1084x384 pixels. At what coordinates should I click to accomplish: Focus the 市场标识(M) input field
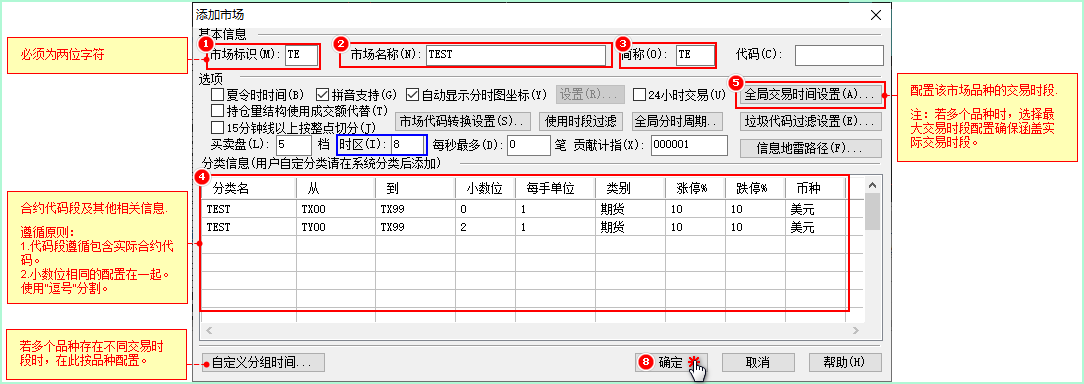click(301, 55)
